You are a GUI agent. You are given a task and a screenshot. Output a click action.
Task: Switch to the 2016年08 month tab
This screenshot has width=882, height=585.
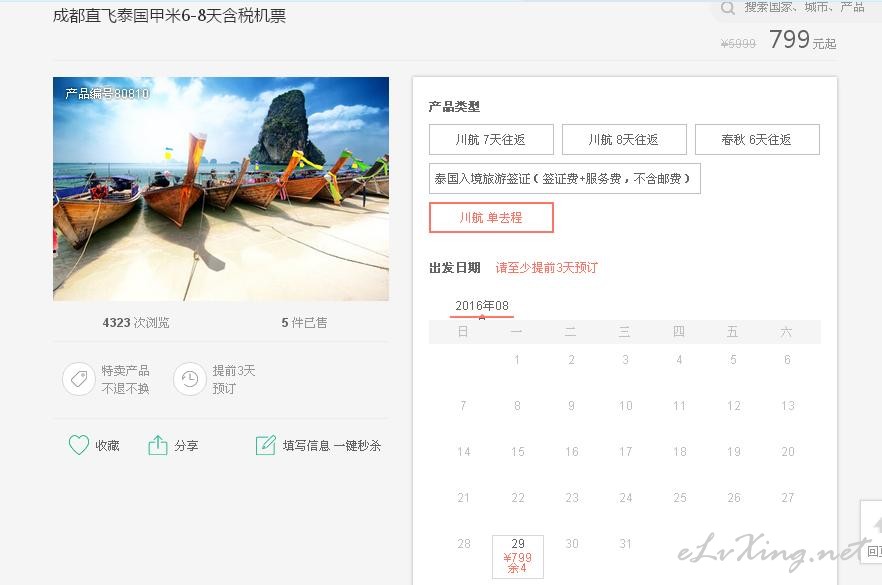[x=482, y=306]
